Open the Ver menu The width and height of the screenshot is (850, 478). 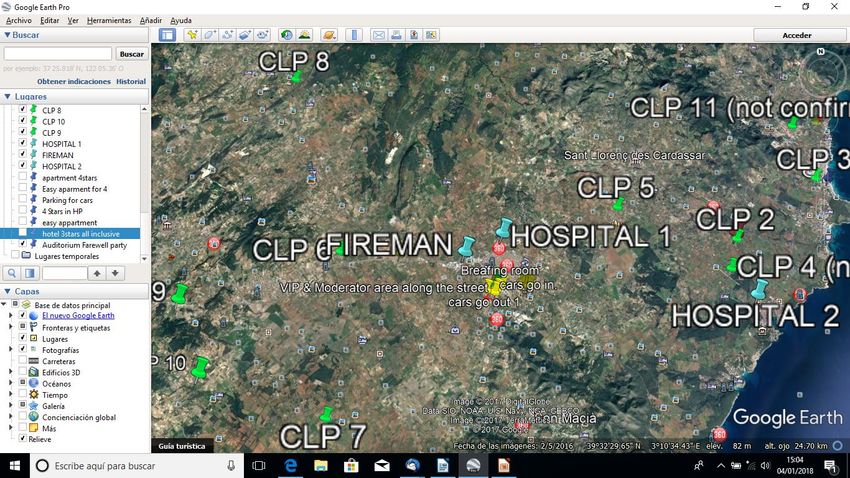click(73, 20)
